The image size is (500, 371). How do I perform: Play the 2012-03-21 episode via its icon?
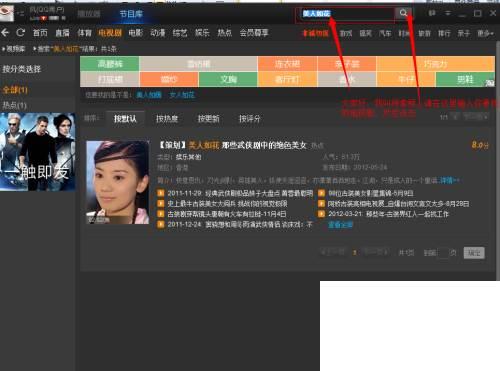pyautogui.click(x=321, y=214)
